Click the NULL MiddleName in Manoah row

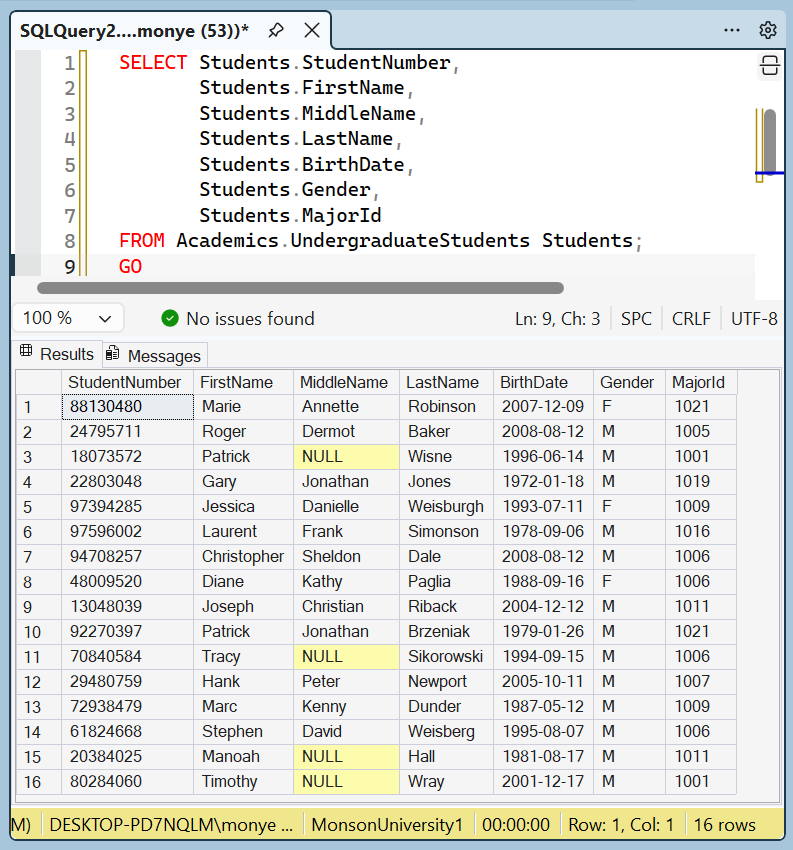coord(346,756)
